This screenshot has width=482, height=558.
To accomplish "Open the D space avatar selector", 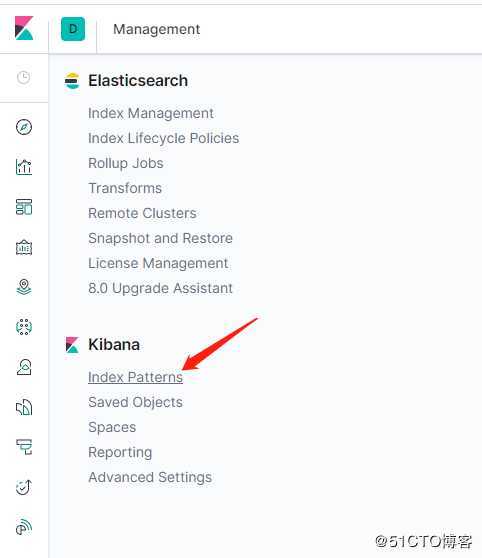I will coord(73,29).
